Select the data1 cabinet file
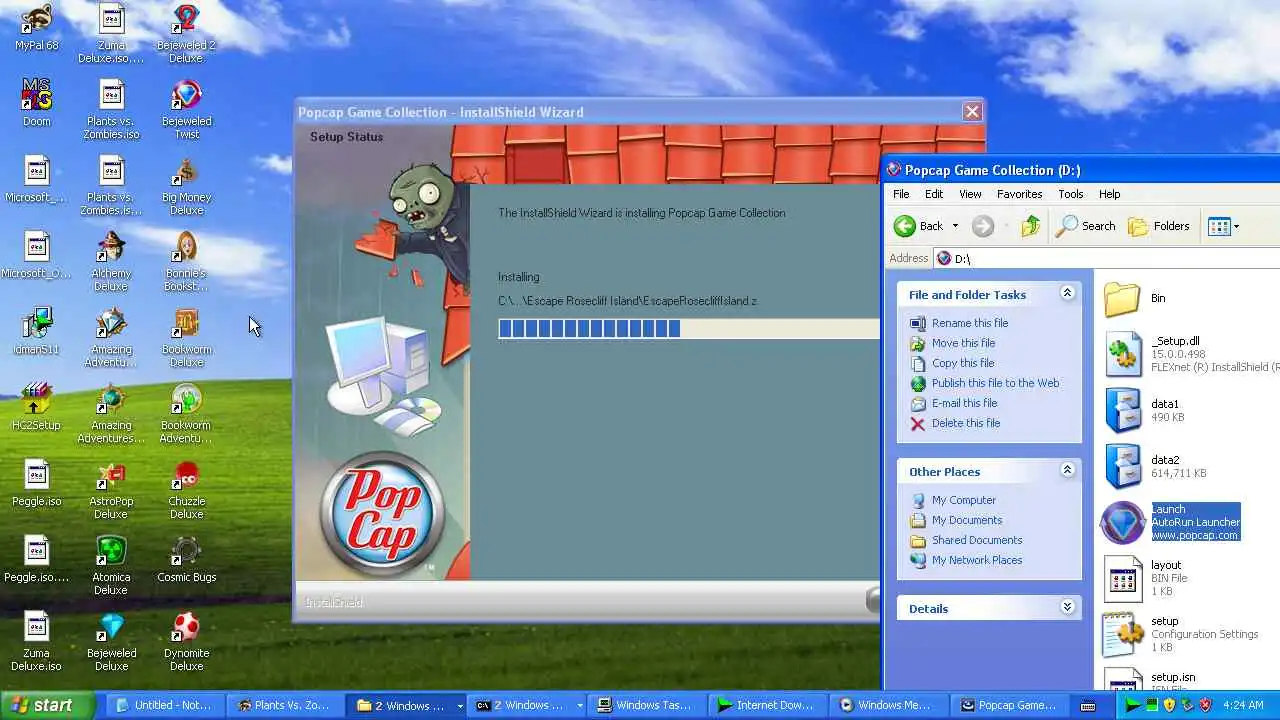1280x720 pixels. coord(1143,410)
